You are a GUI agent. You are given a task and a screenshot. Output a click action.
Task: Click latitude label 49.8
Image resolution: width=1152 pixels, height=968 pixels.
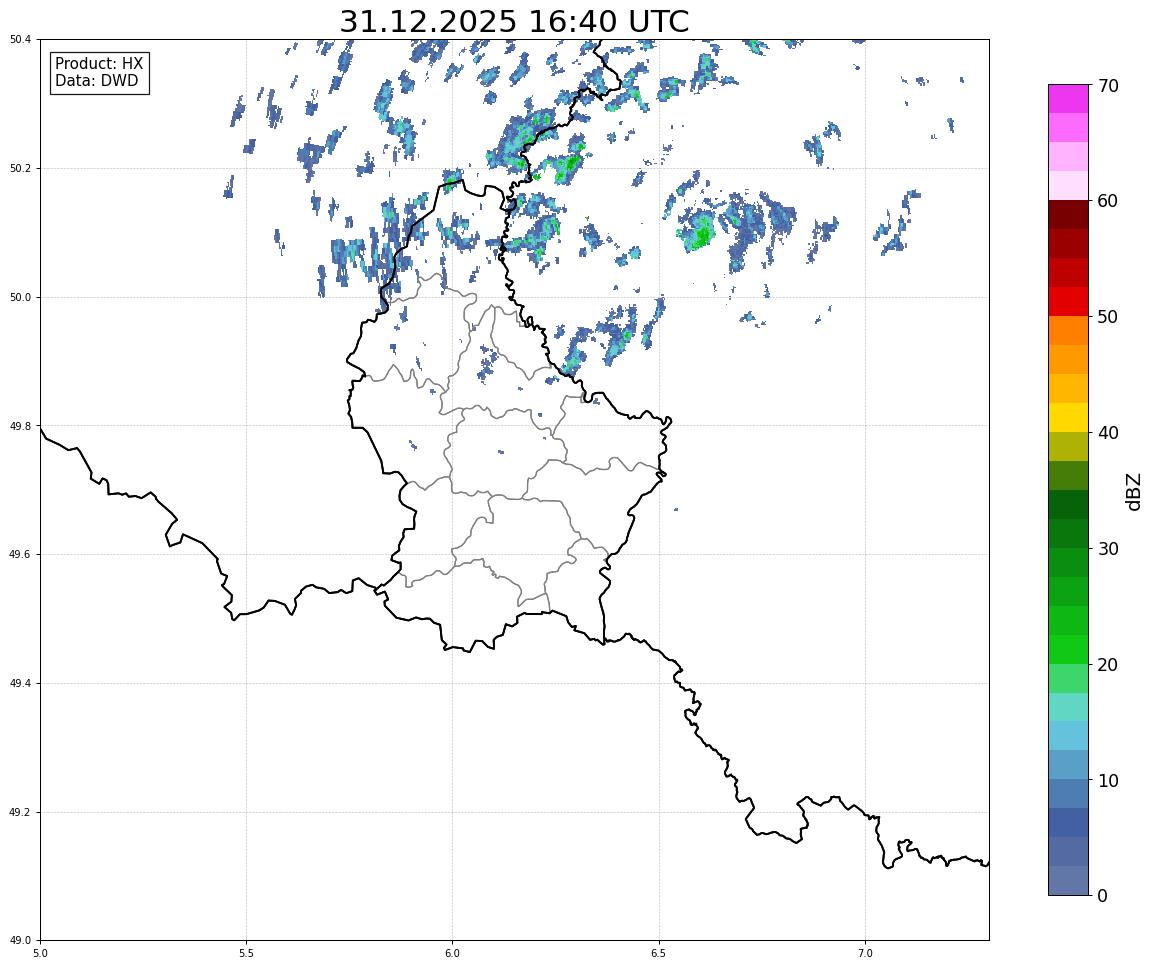pyautogui.click(x=20, y=426)
